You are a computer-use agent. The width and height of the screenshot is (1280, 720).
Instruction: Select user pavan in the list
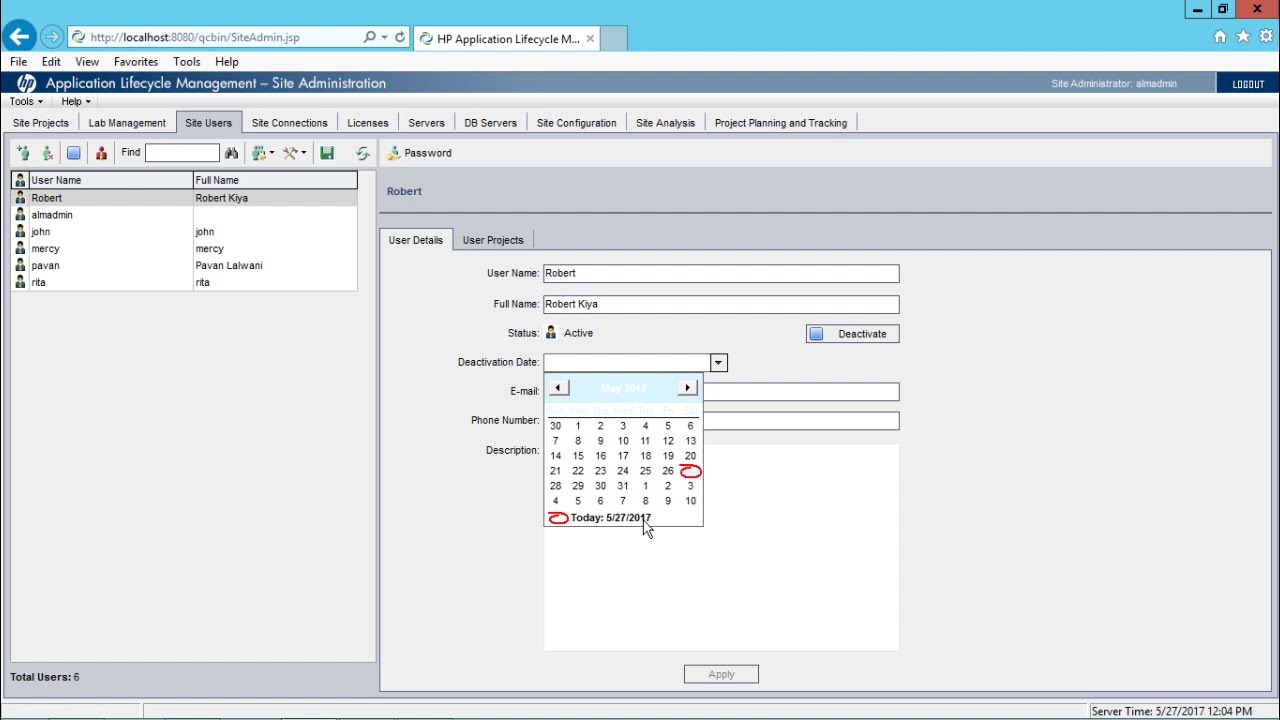tap(184, 266)
